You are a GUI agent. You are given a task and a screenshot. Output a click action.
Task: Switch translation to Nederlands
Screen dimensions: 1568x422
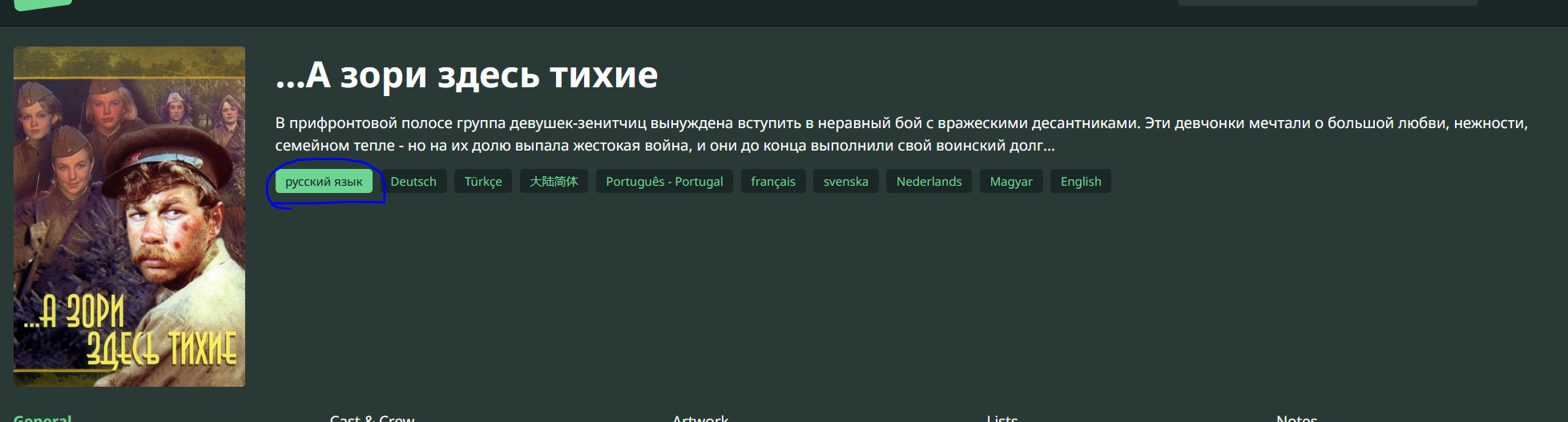(x=929, y=181)
